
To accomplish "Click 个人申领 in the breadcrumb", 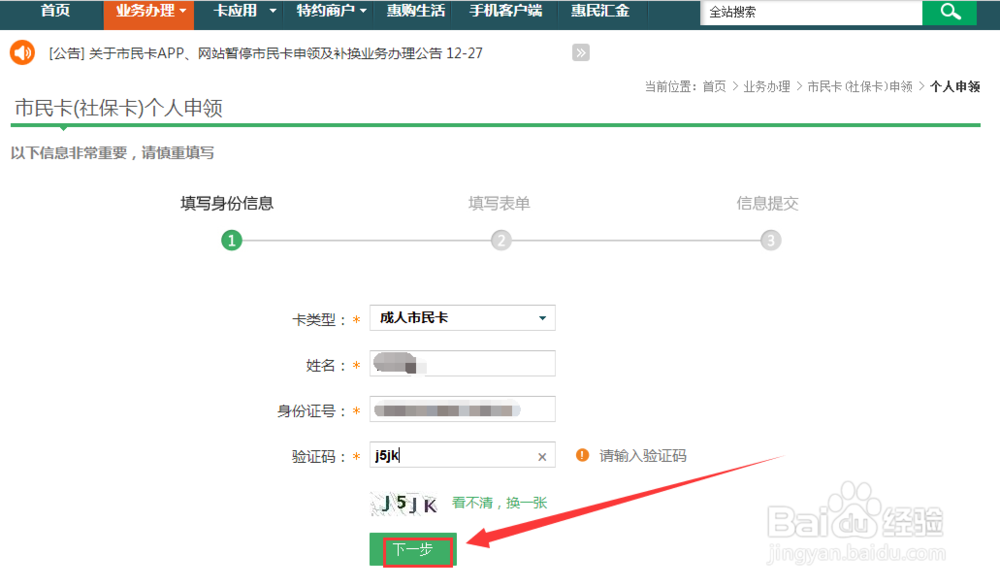I will coord(955,86).
